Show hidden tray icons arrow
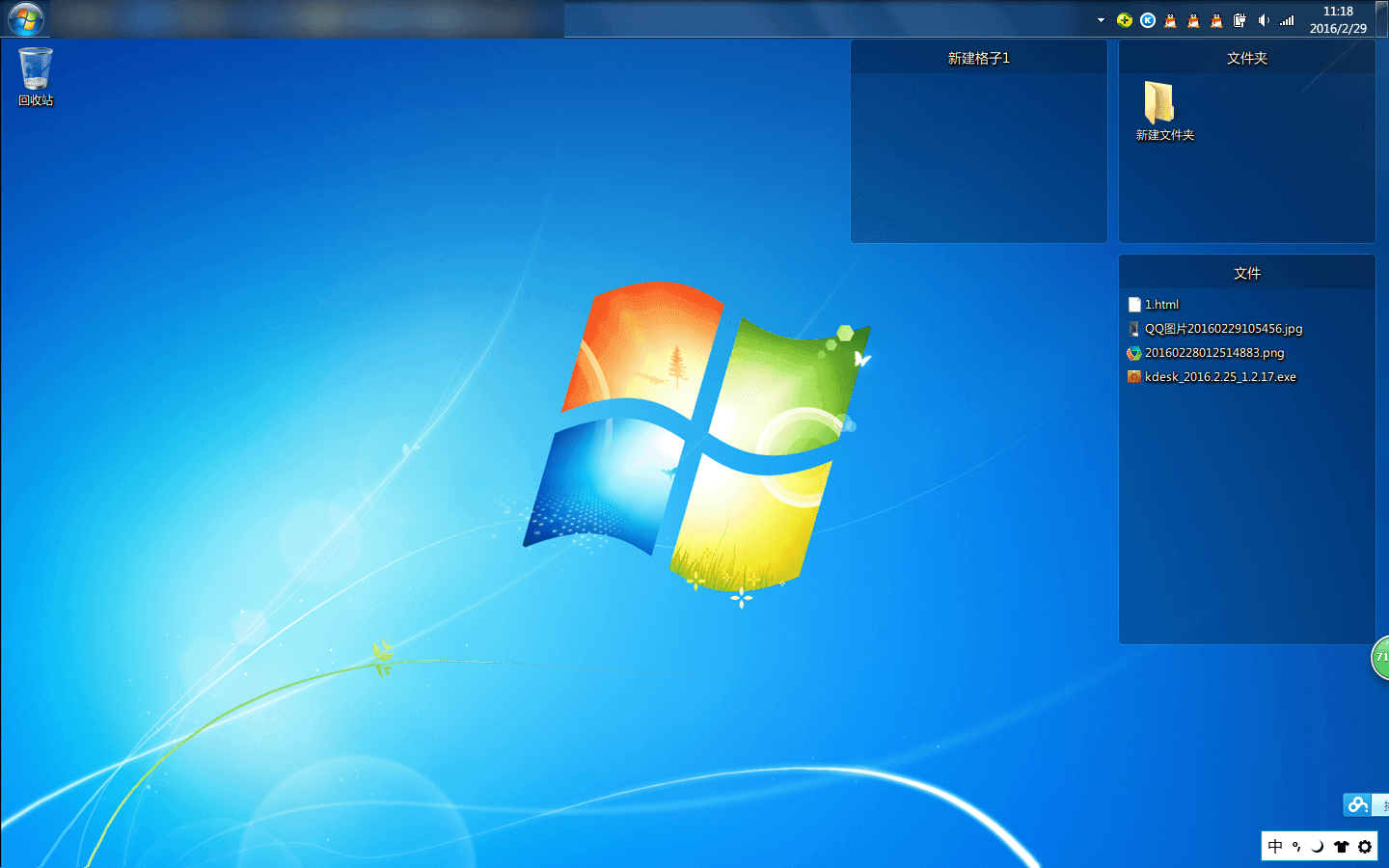This screenshot has width=1389, height=868. pos(1101,20)
